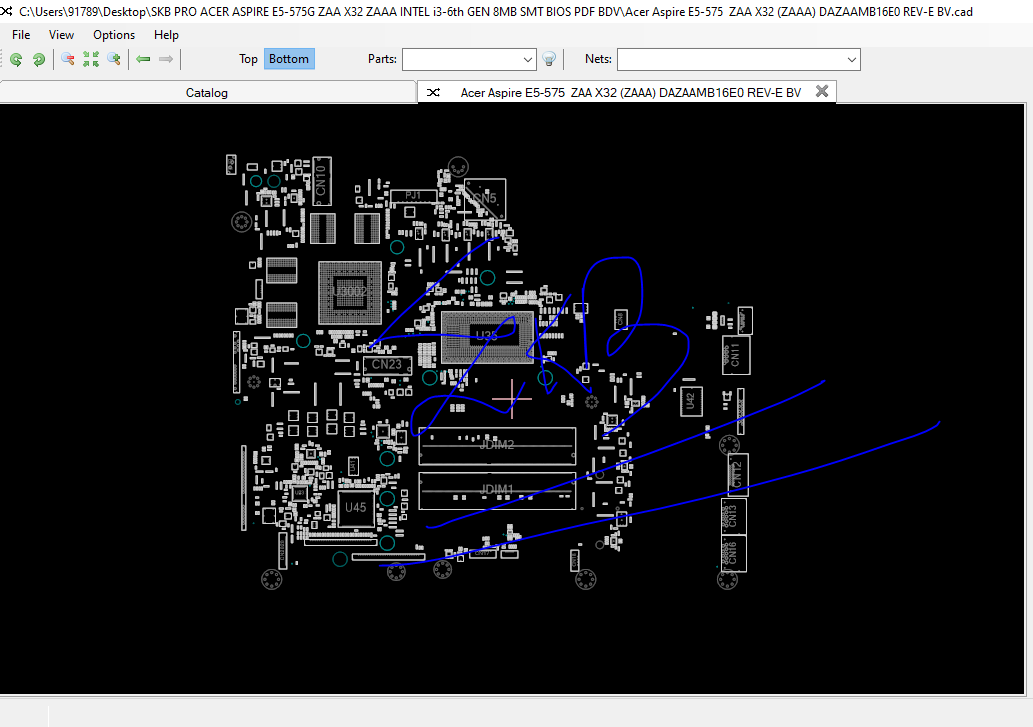Select the CN16 connector on the board

733,553
